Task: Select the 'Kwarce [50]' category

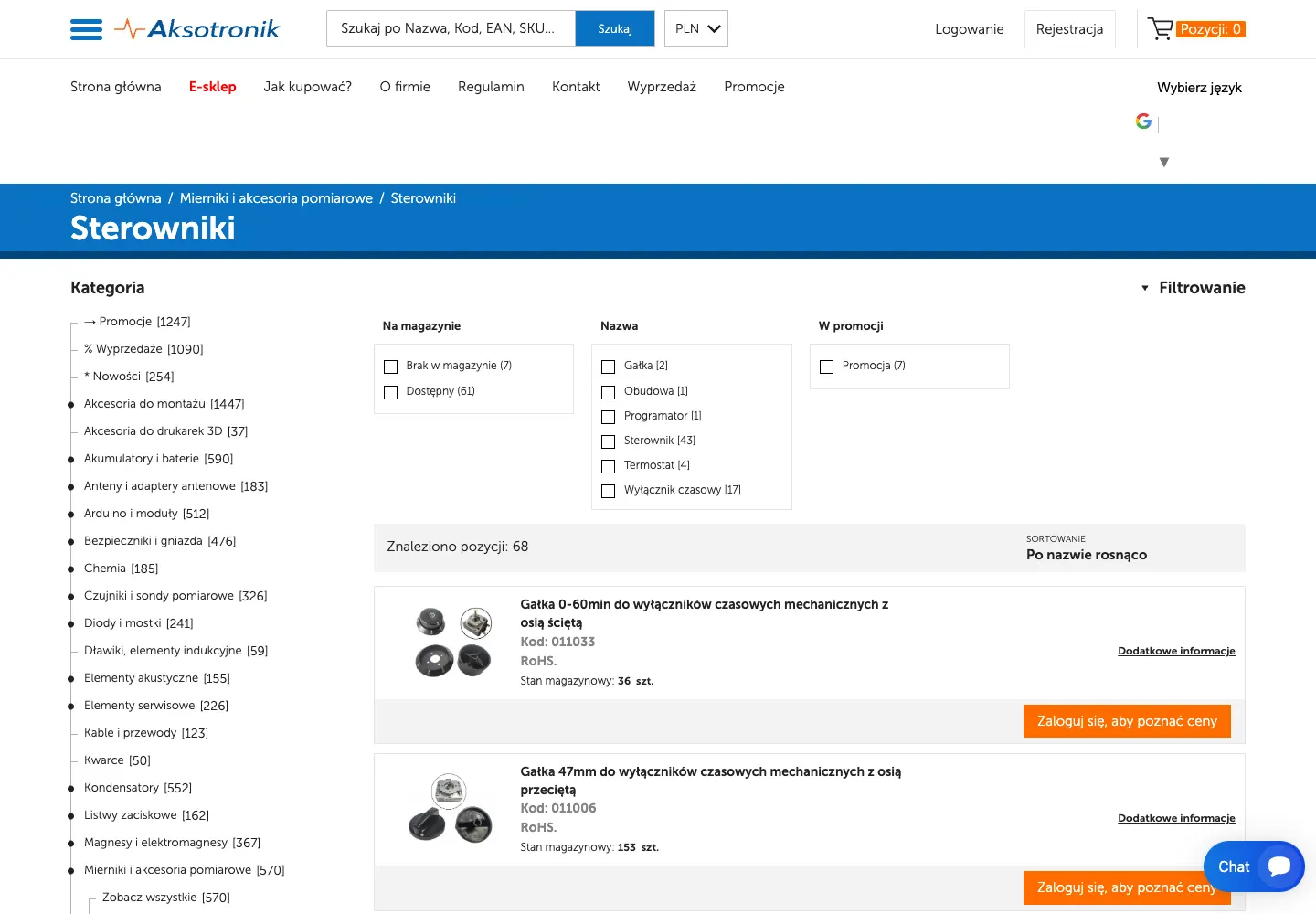Action: (x=118, y=760)
